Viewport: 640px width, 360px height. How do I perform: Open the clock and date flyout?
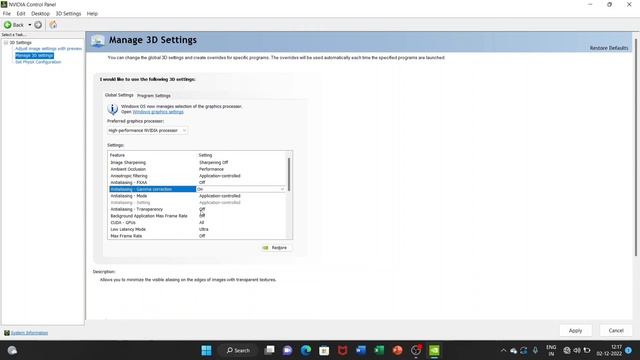click(609, 350)
